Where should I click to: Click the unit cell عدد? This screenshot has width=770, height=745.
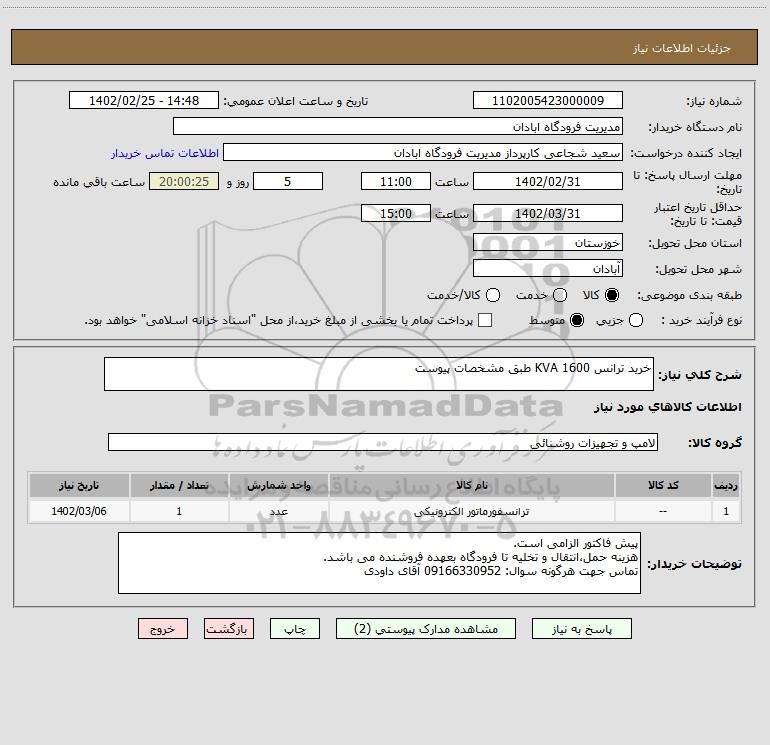[x=278, y=511]
